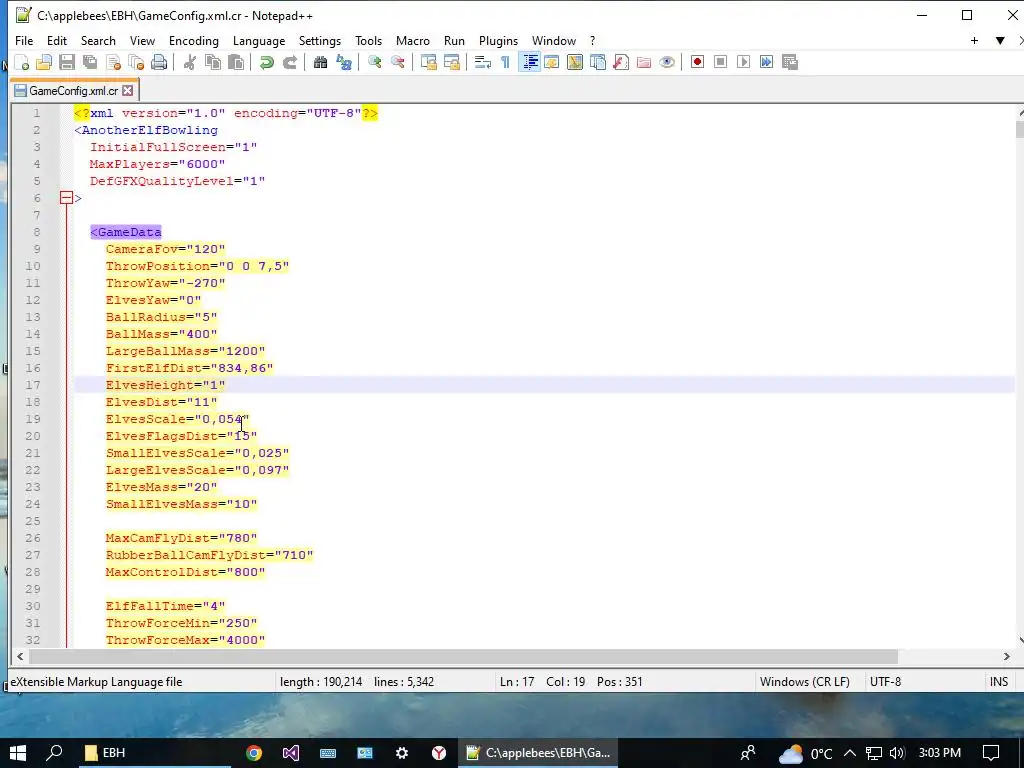
Task: Start macro recording with red dot
Action: [x=697, y=62]
